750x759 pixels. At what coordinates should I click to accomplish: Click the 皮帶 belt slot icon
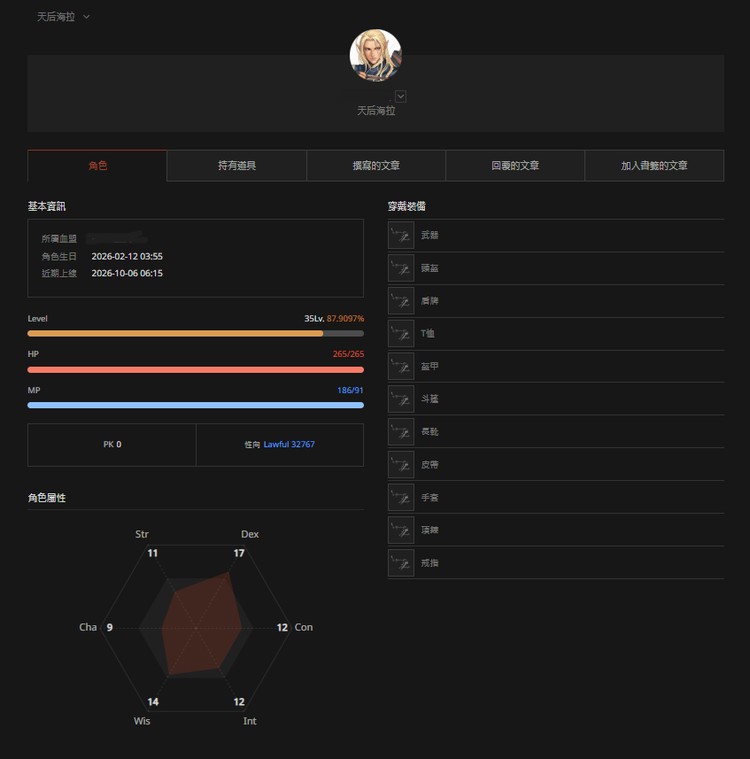coord(401,465)
